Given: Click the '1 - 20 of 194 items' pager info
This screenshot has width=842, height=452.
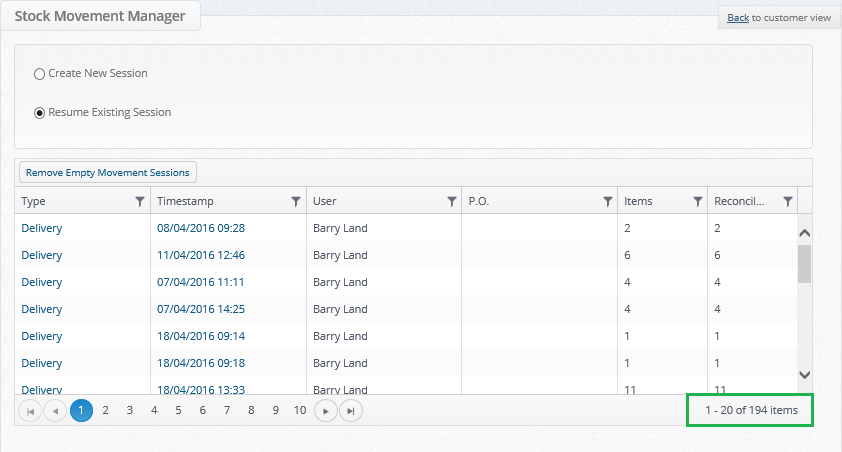Looking at the screenshot, I should (751, 410).
